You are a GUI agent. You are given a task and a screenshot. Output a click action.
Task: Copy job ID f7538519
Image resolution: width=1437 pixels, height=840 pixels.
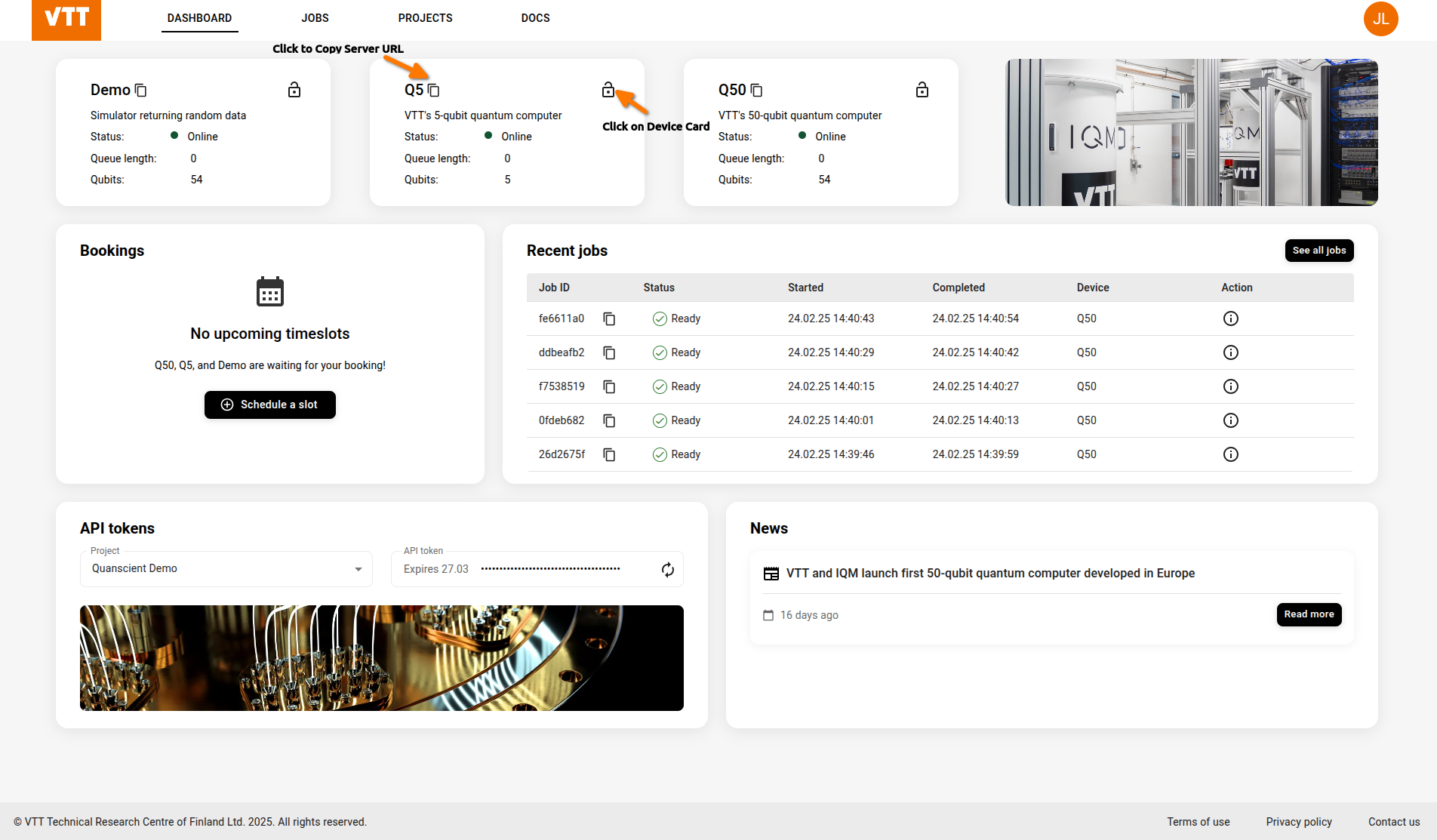[609, 386]
